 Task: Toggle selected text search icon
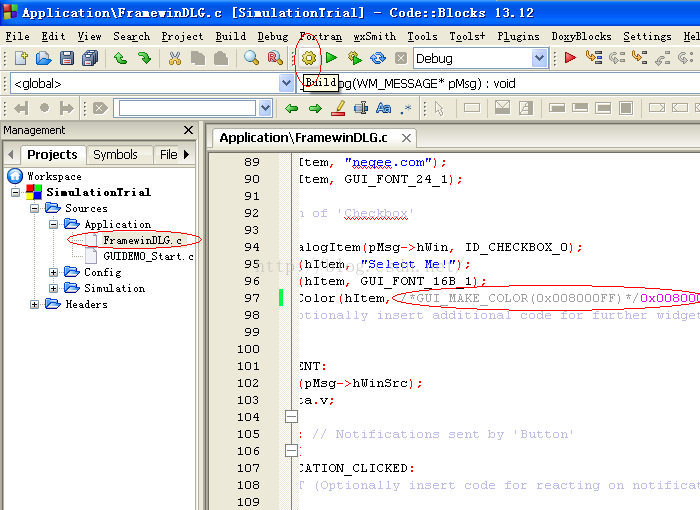click(361, 108)
